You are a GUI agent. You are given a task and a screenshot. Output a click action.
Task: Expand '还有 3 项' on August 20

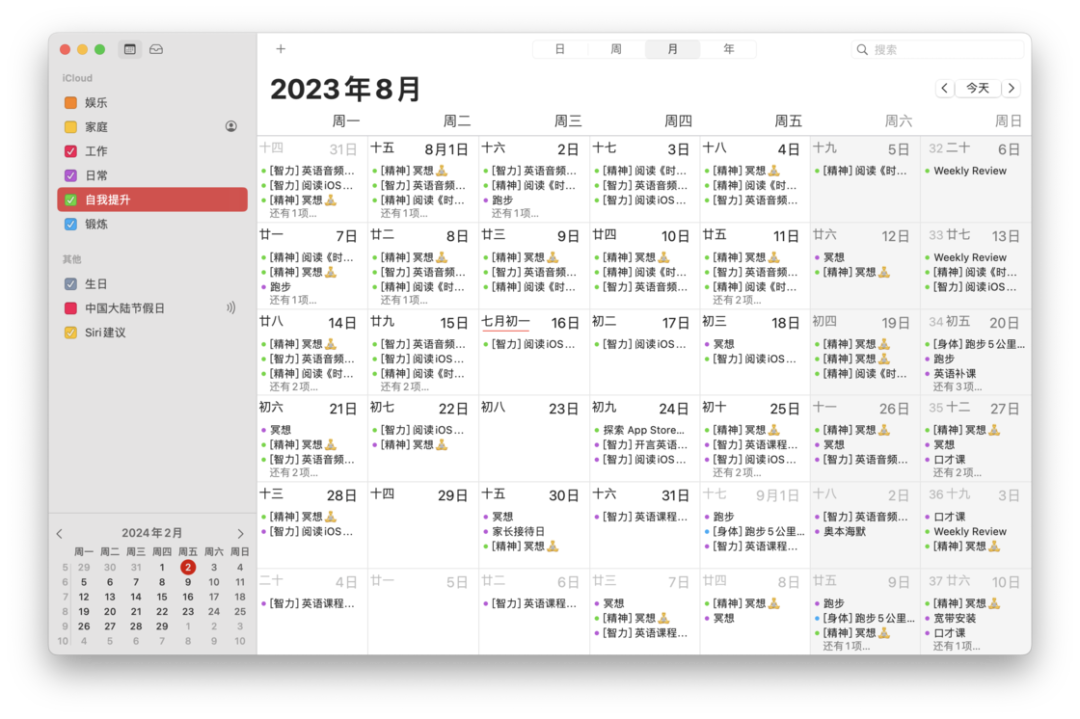pyautogui.click(x=957, y=387)
